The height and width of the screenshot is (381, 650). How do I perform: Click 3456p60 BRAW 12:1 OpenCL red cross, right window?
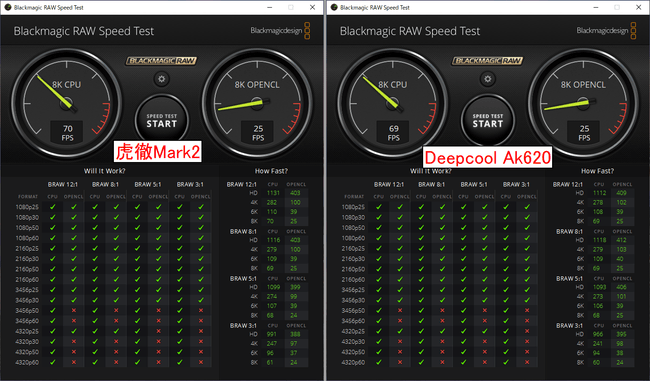point(400,321)
